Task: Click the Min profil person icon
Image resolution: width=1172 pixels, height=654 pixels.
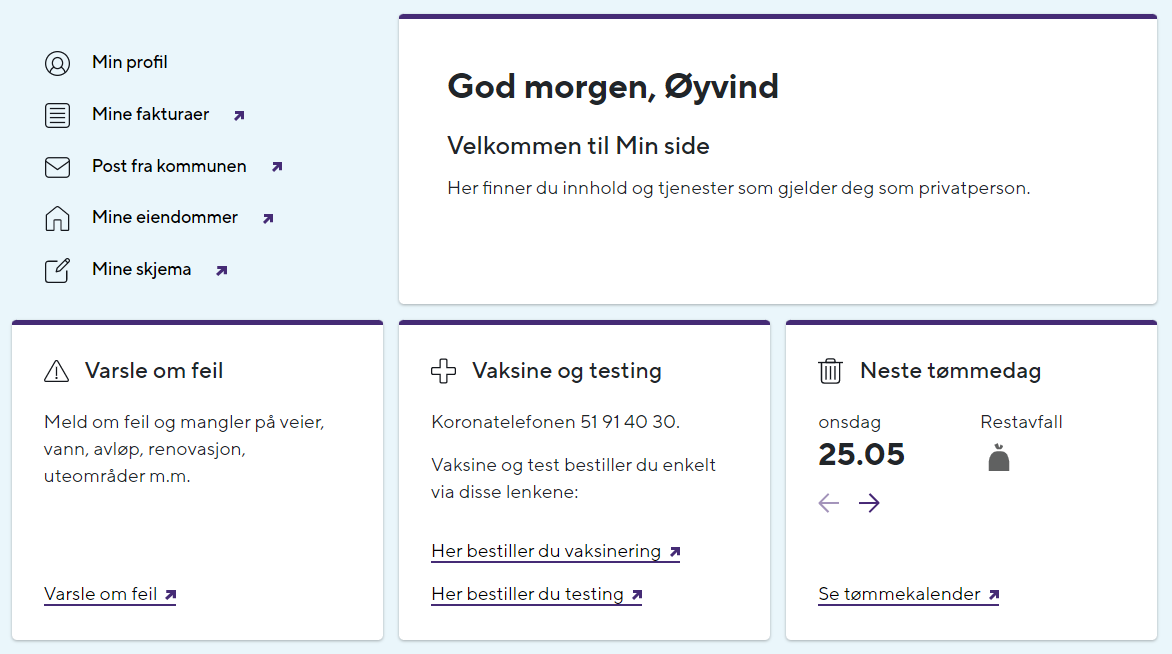Action: click(x=57, y=62)
